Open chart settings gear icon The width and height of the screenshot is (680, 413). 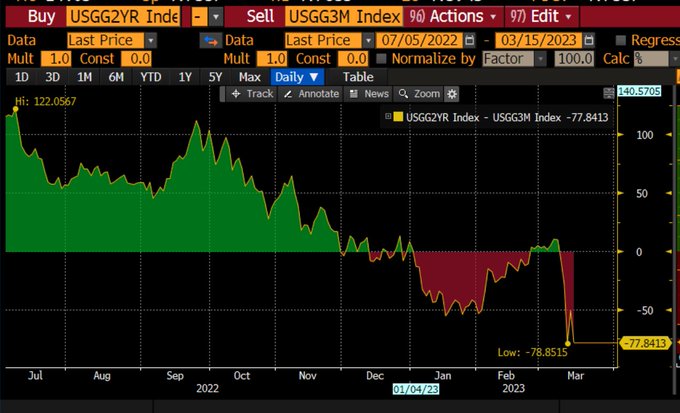[452, 94]
